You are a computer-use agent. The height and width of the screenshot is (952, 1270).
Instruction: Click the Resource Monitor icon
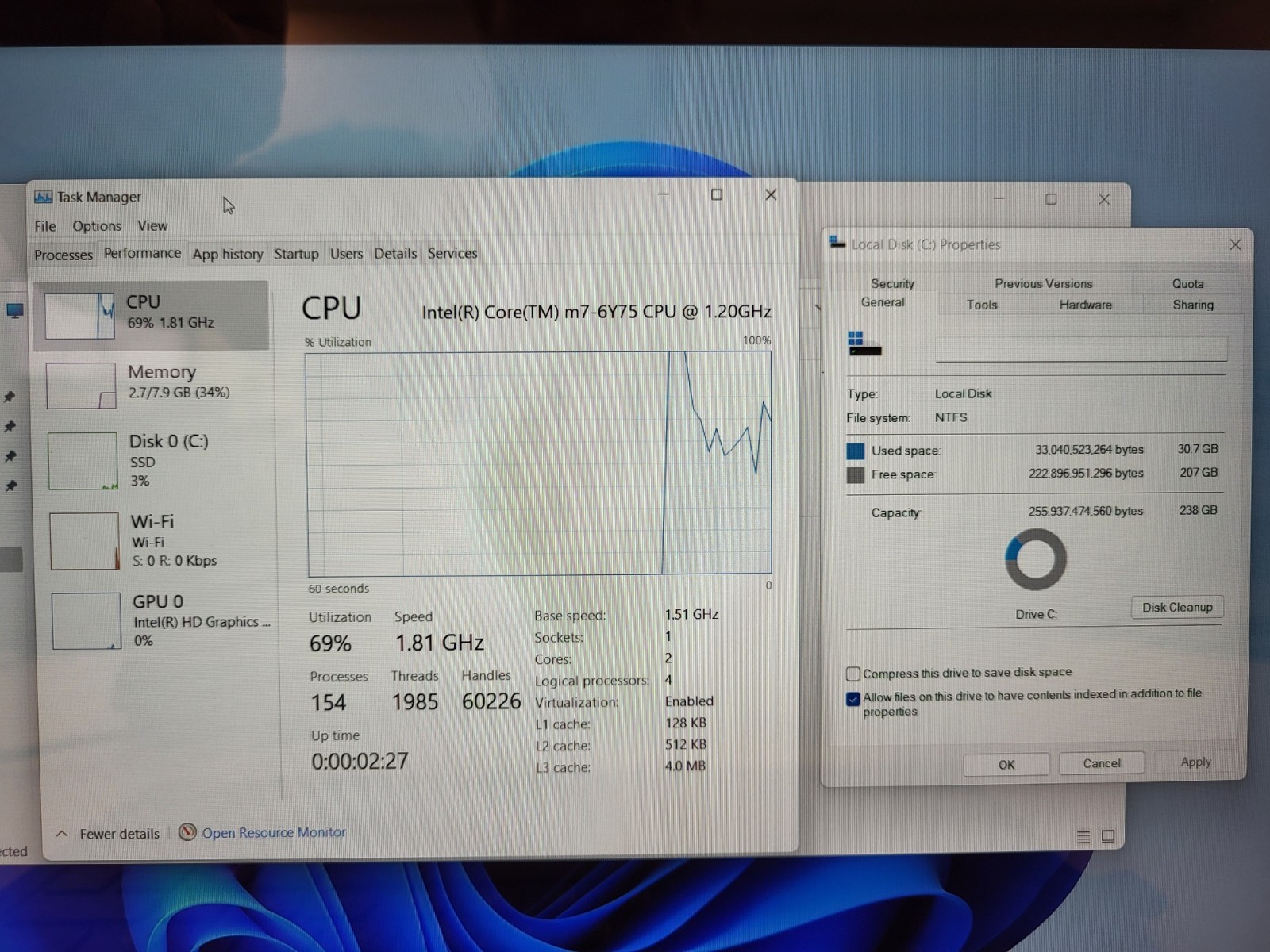tap(187, 832)
